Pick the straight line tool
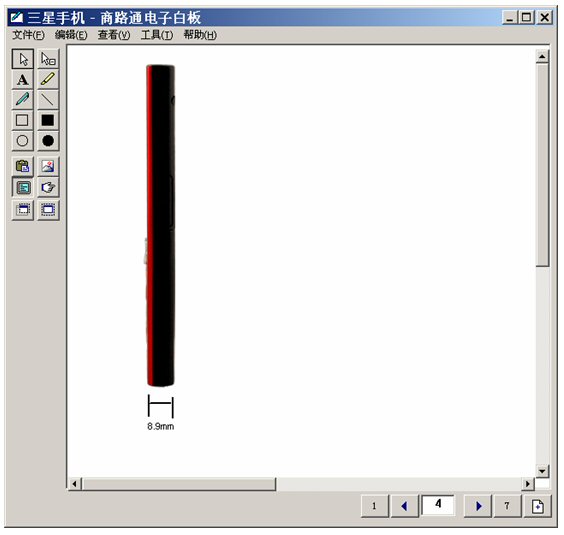Screen dimensions: 564x535 click(48, 100)
